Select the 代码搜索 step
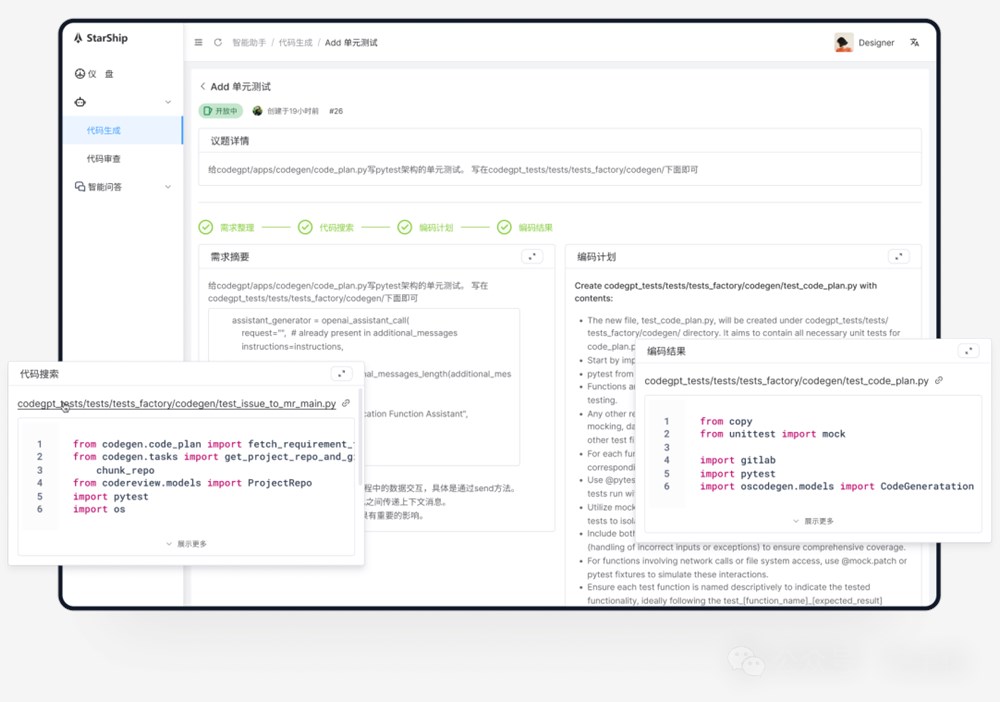The image size is (1000, 702). coord(337,228)
